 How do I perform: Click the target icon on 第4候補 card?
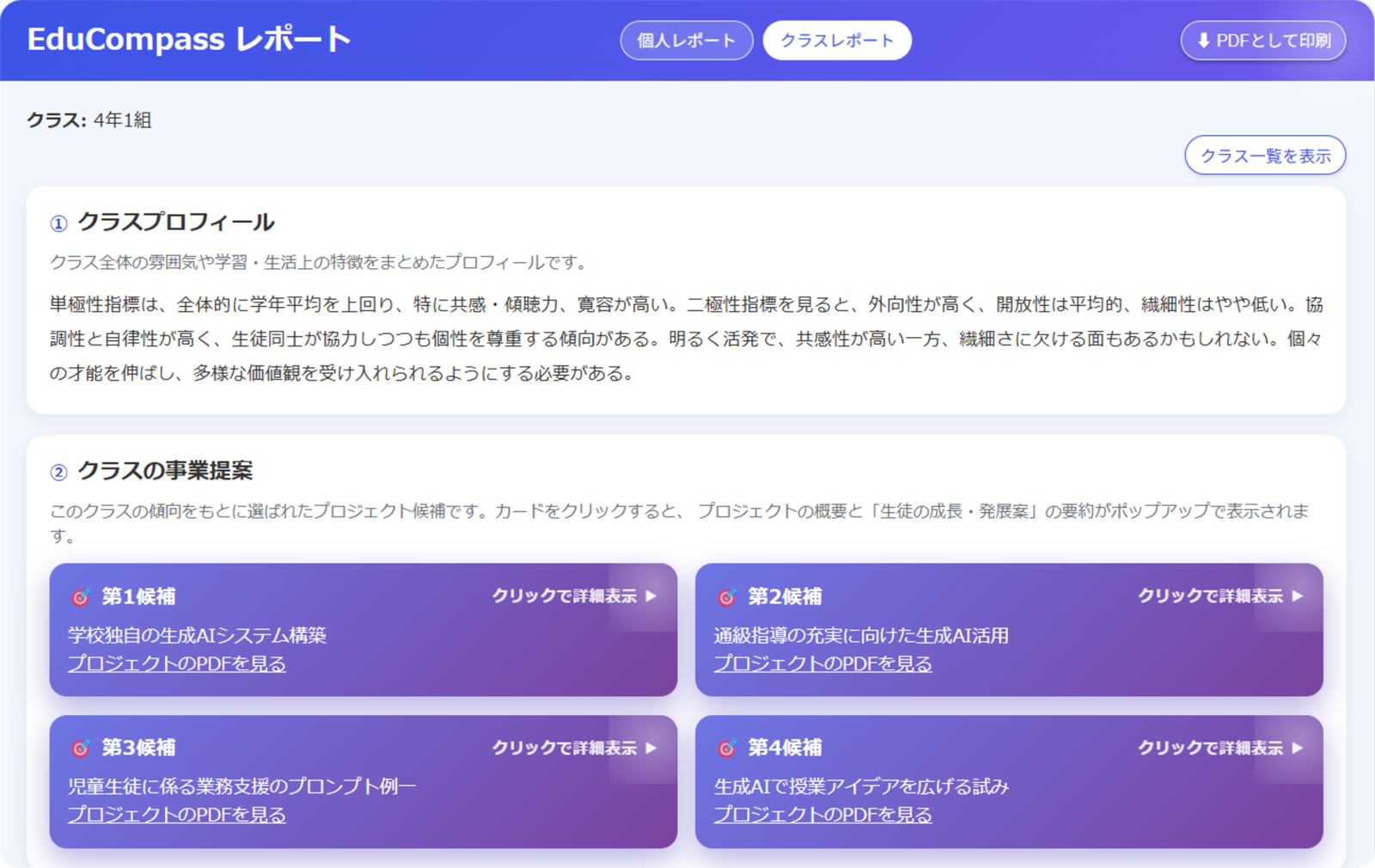pos(727,748)
